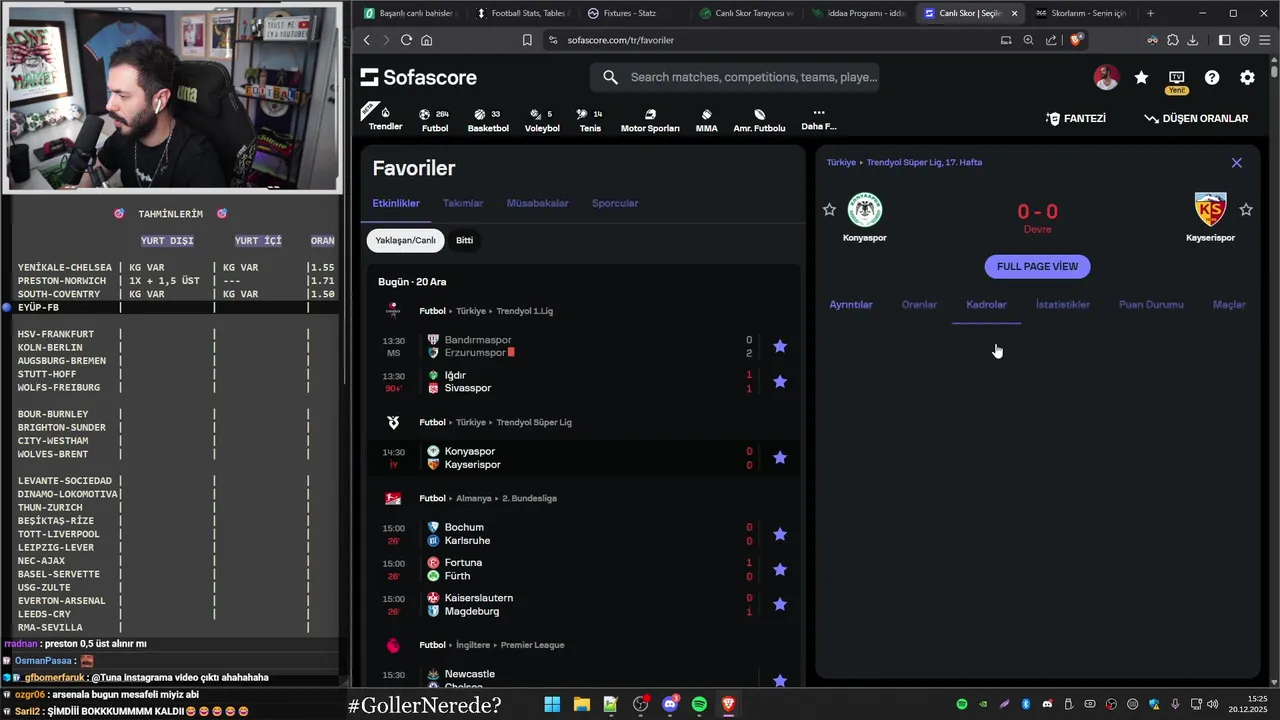Unfavorite the Iğdır–Sivasspor match star
1280x720 pixels.
(780, 381)
